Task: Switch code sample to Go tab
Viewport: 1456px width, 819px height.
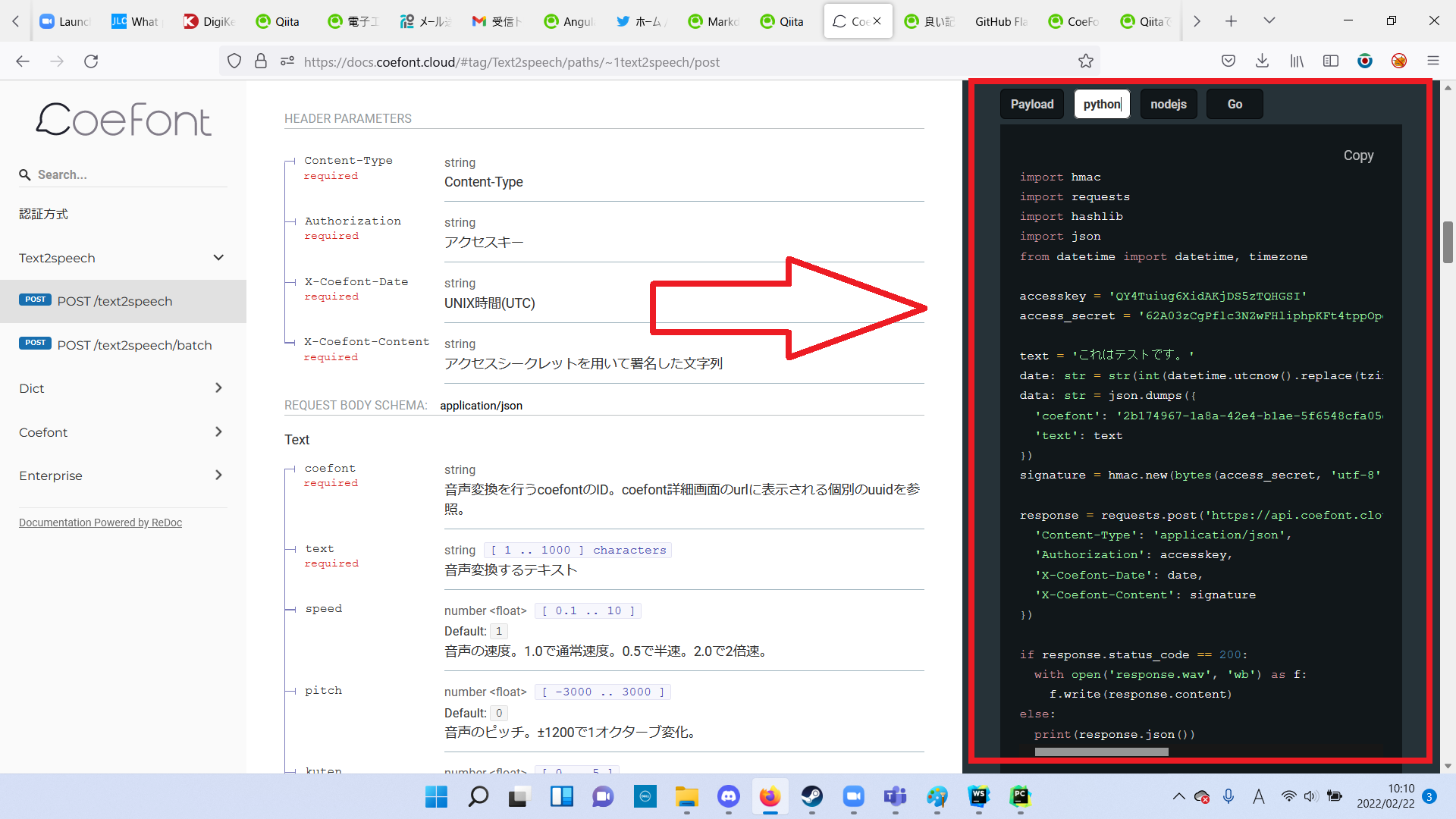Action: click(x=1235, y=105)
